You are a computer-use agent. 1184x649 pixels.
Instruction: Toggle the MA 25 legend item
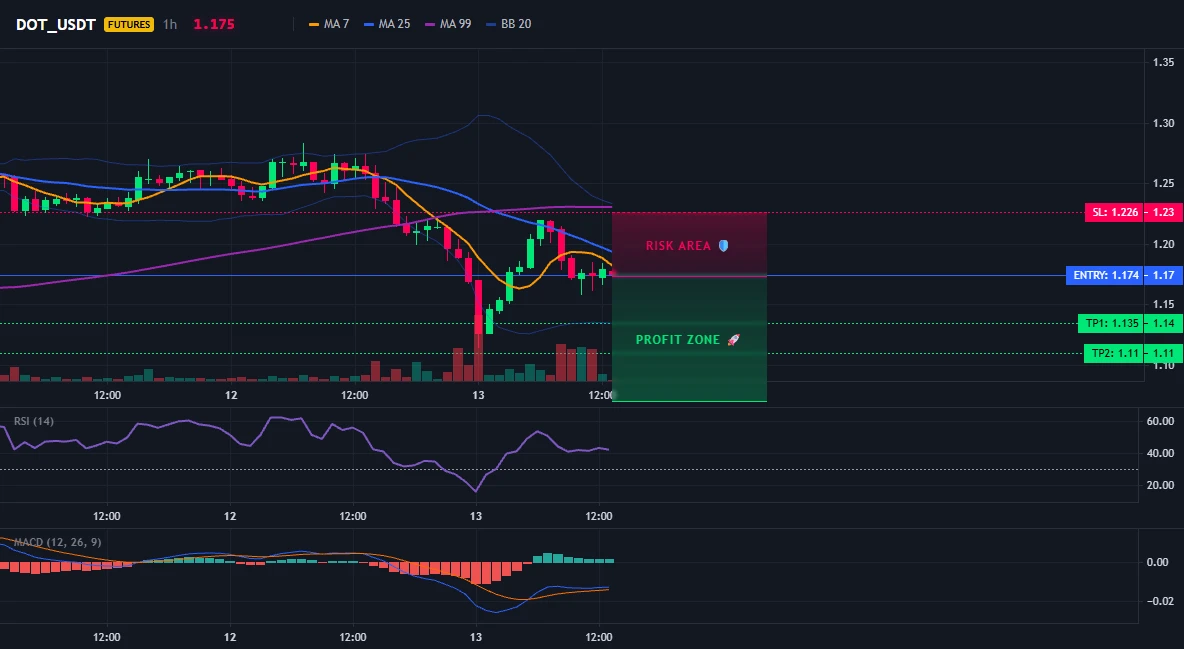tap(387, 24)
